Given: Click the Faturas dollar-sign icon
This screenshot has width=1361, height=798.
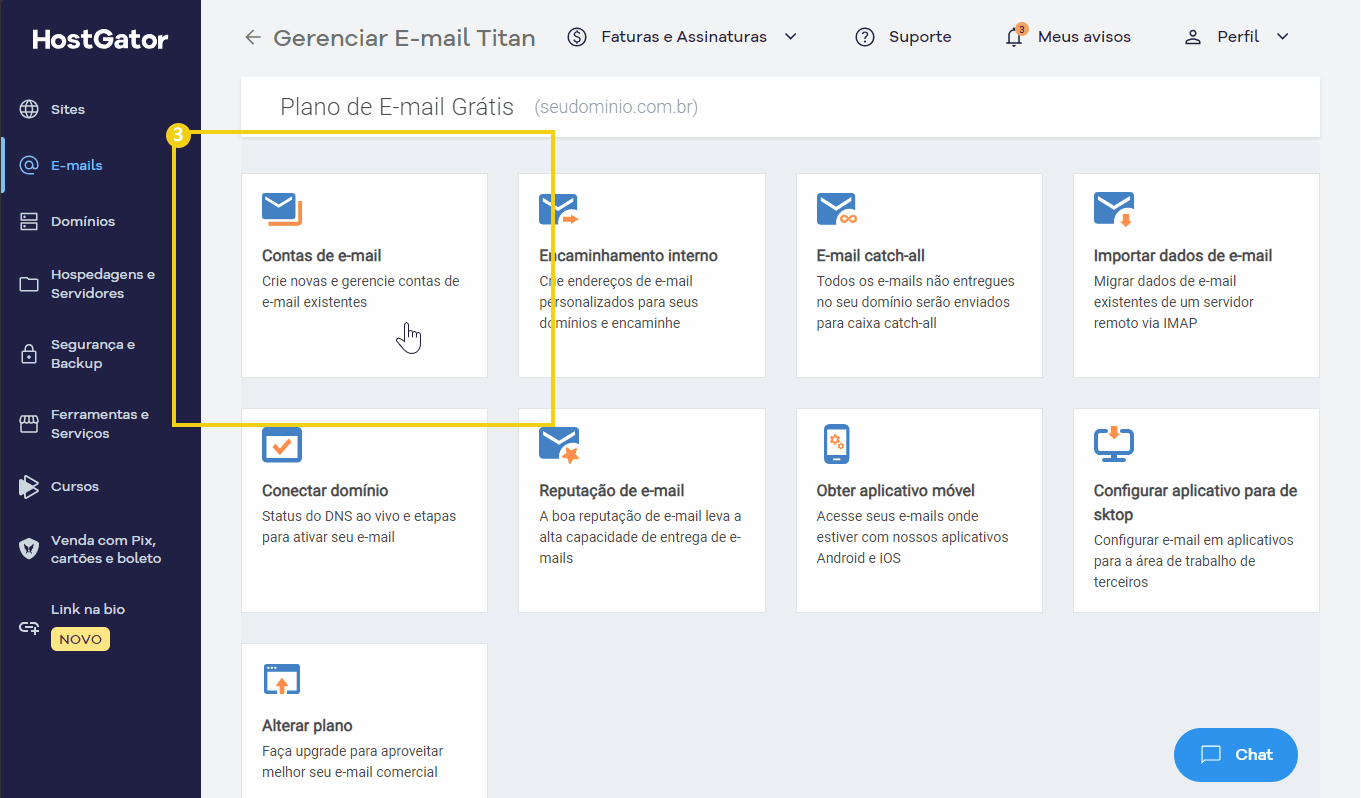Looking at the screenshot, I should [x=577, y=37].
